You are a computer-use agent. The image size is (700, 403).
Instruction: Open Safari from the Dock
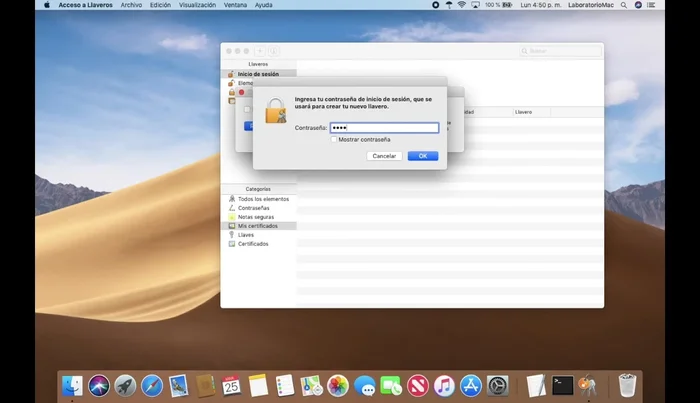[x=152, y=385]
